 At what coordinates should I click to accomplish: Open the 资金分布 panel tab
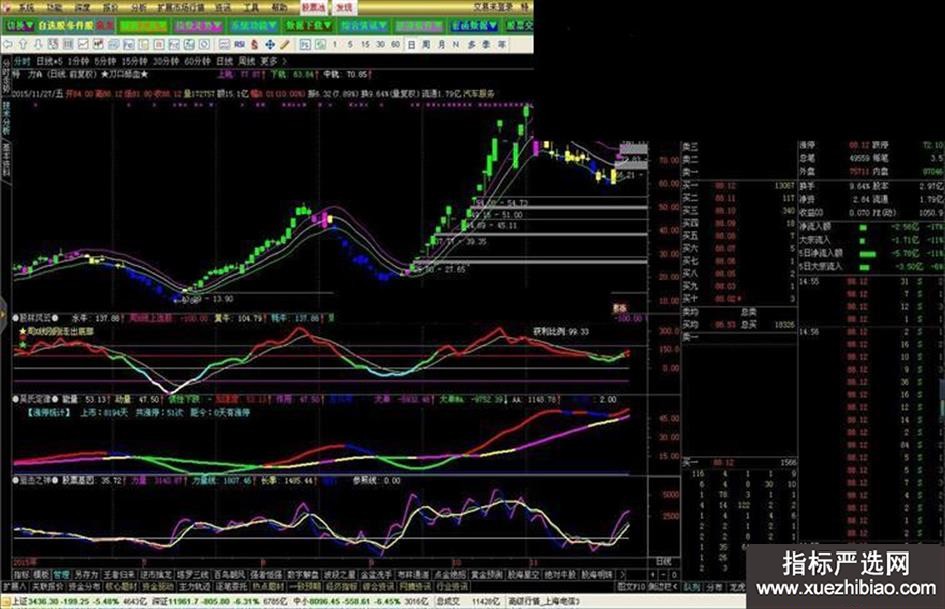(84, 586)
